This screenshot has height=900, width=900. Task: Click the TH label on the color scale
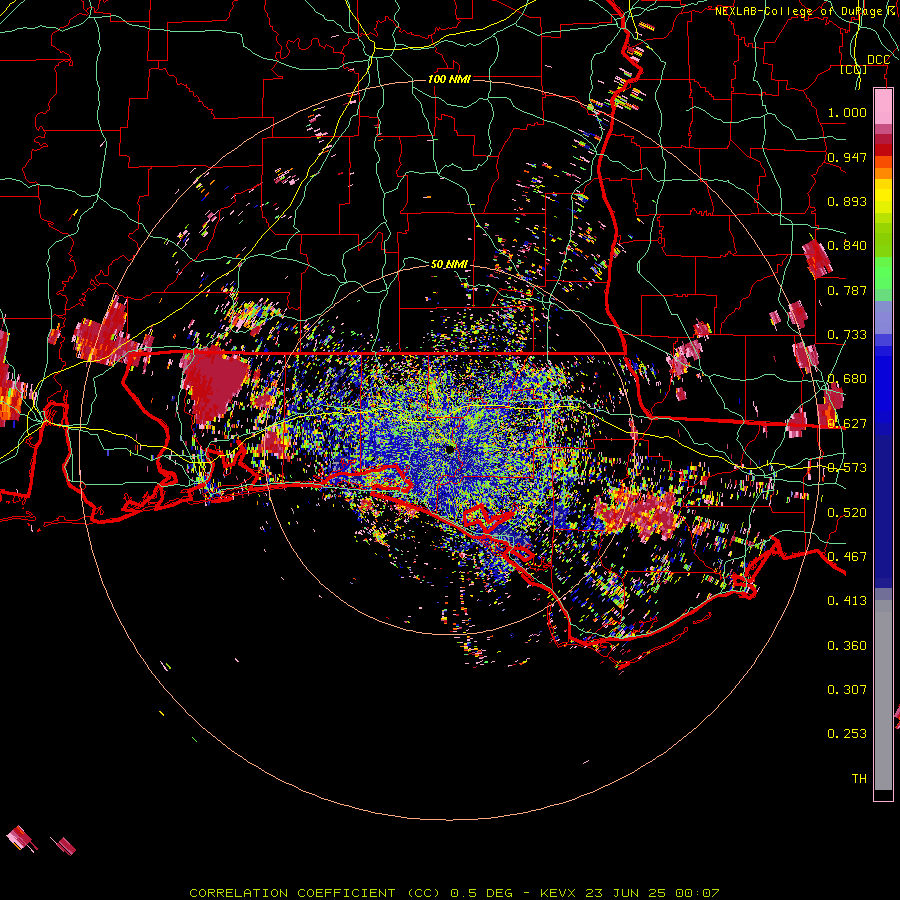point(859,779)
